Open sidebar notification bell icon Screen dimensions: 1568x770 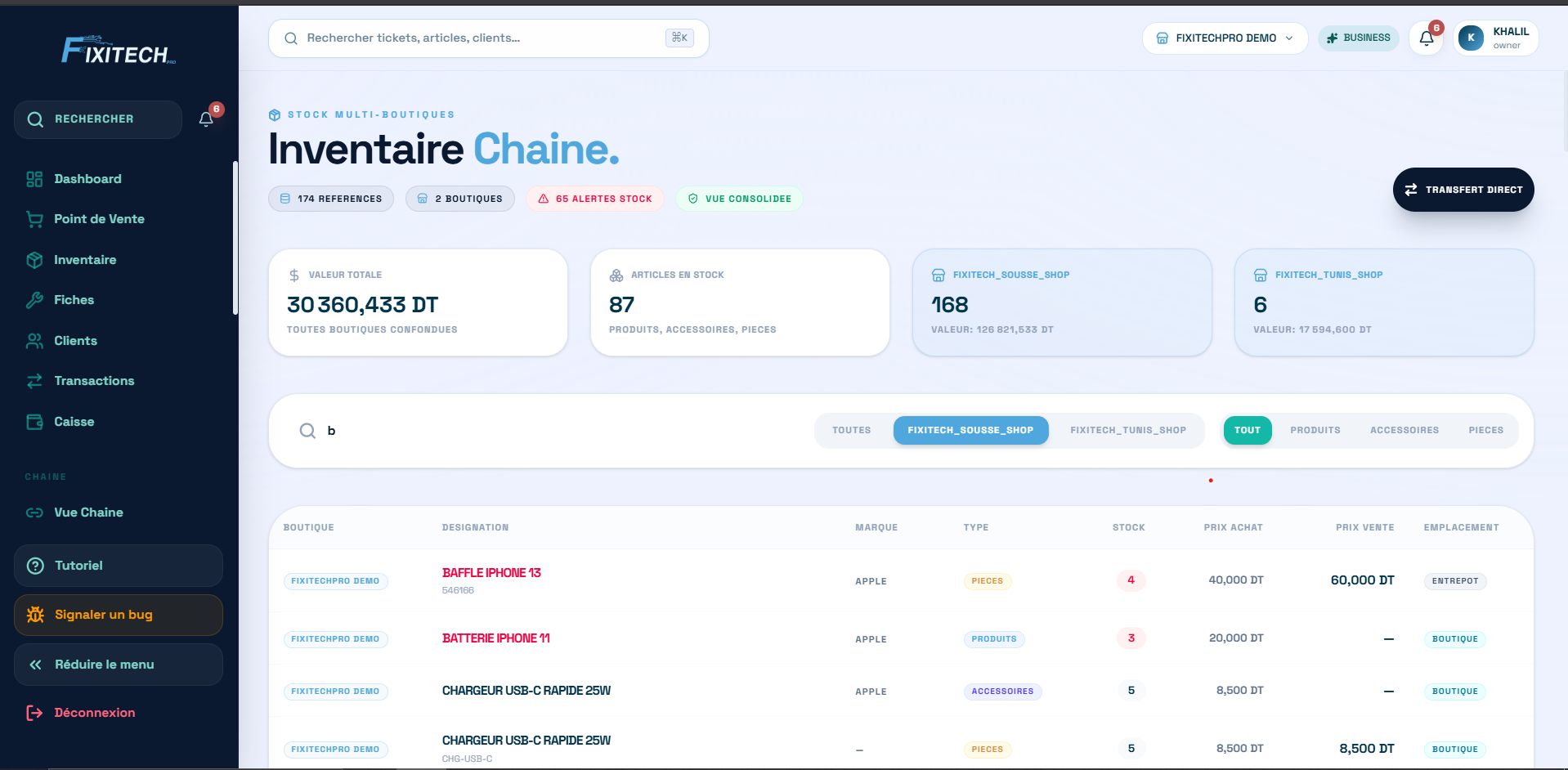pyautogui.click(x=206, y=119)
